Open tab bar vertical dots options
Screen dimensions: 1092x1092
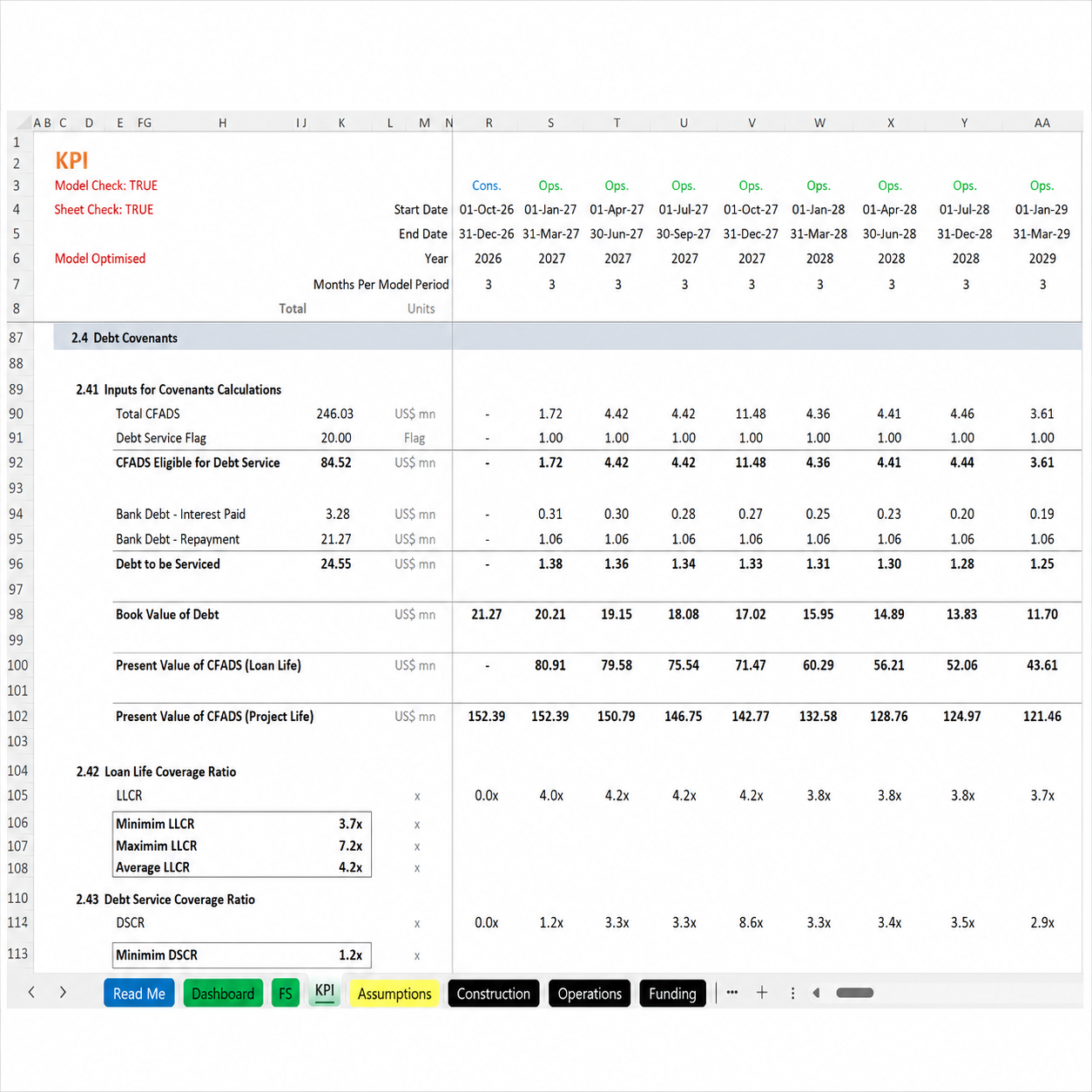point(792,993)
